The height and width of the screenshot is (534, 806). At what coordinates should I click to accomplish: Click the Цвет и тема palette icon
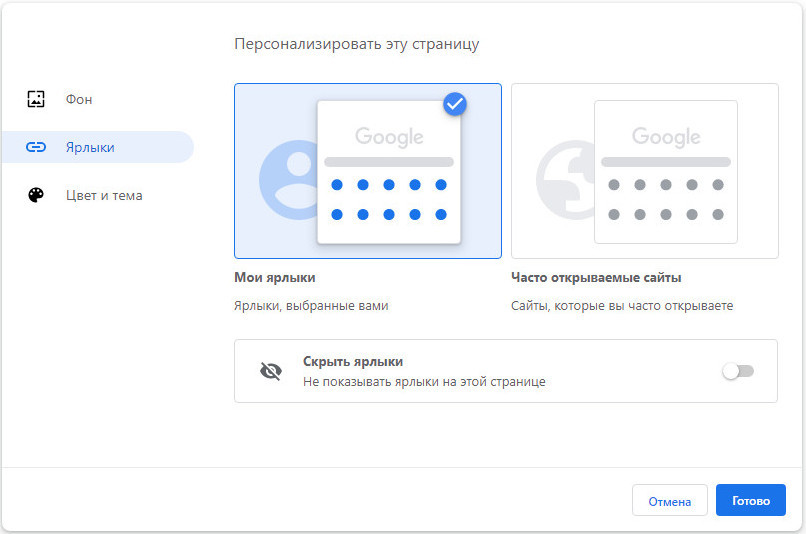click(35, 195)
